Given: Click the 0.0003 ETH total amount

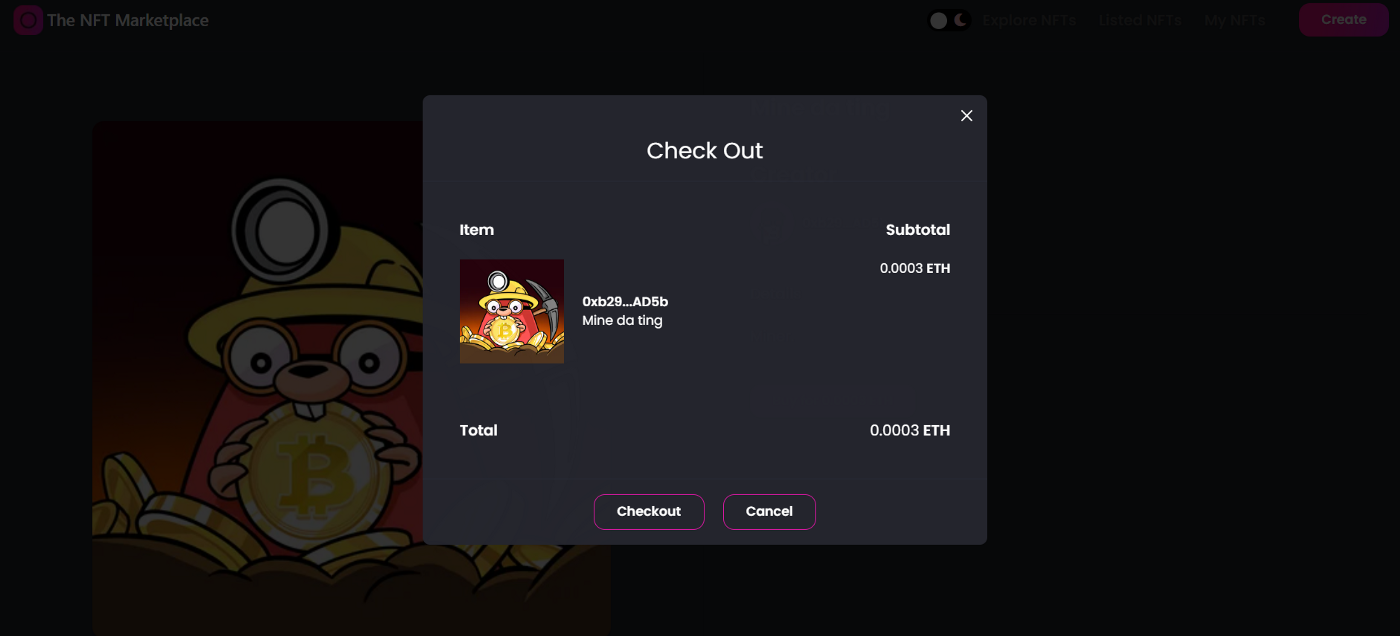Looking at the screenshot, I should tap(910, 431).
